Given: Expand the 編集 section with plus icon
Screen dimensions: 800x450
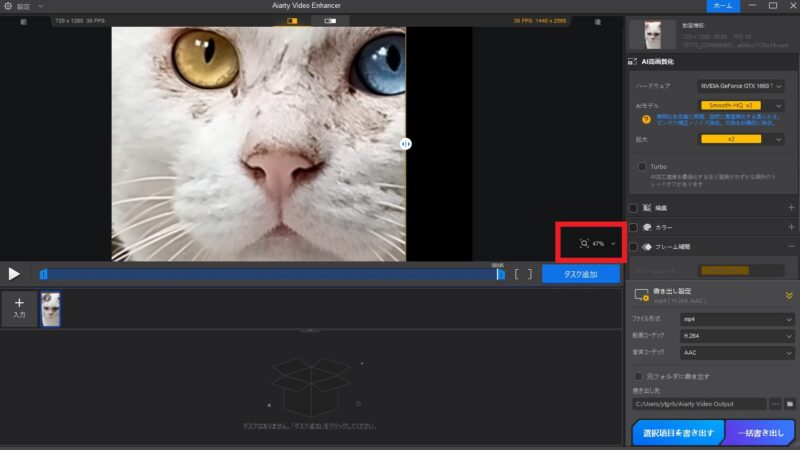Looking at the screenshot, I should [x=790, y=208].
